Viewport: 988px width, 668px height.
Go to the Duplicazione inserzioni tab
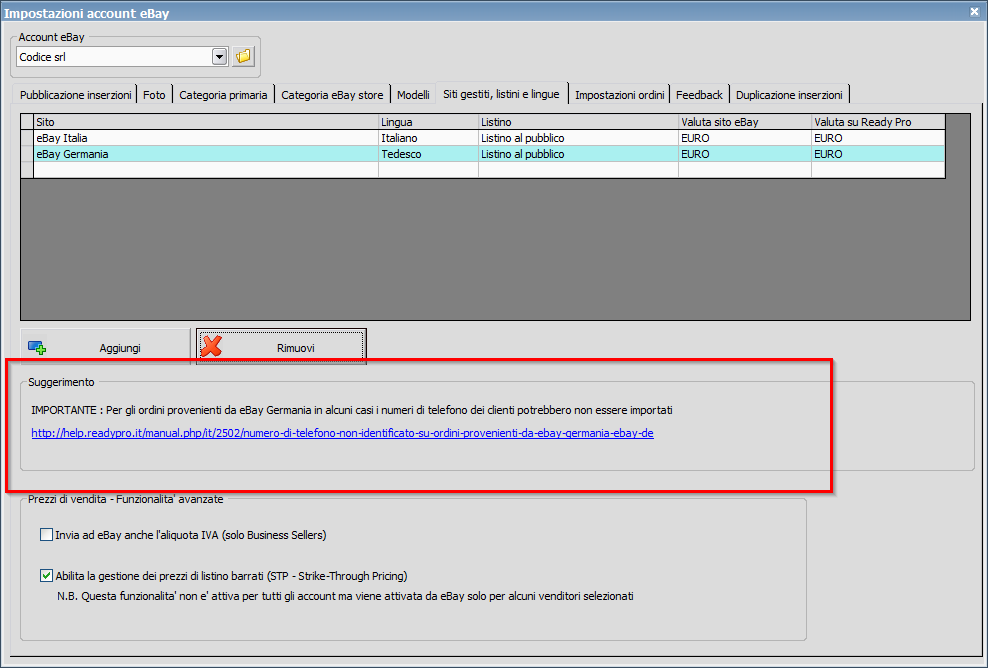[789, 95]
